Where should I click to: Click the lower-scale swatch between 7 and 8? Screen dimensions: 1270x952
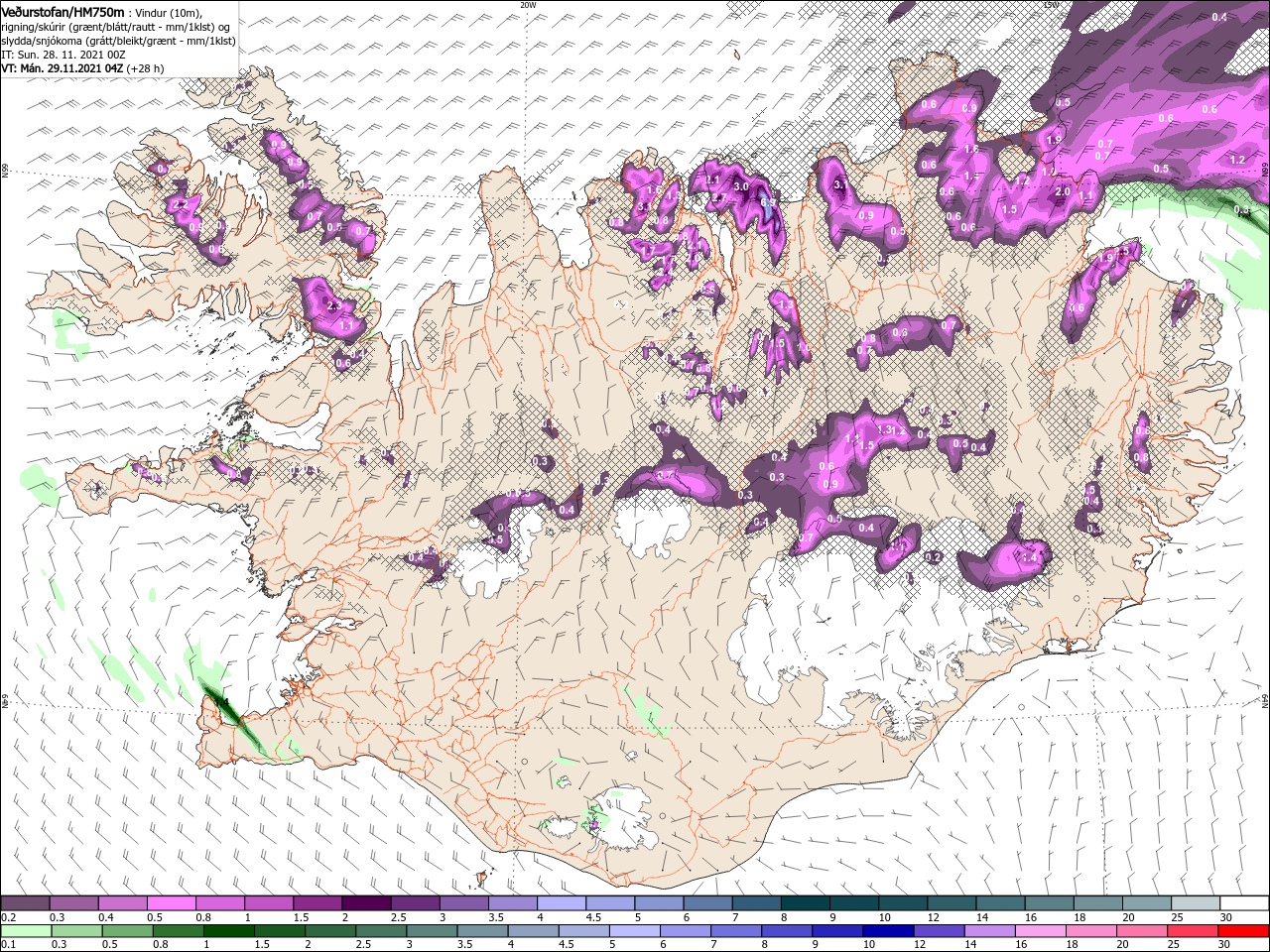tap(736, 931)
